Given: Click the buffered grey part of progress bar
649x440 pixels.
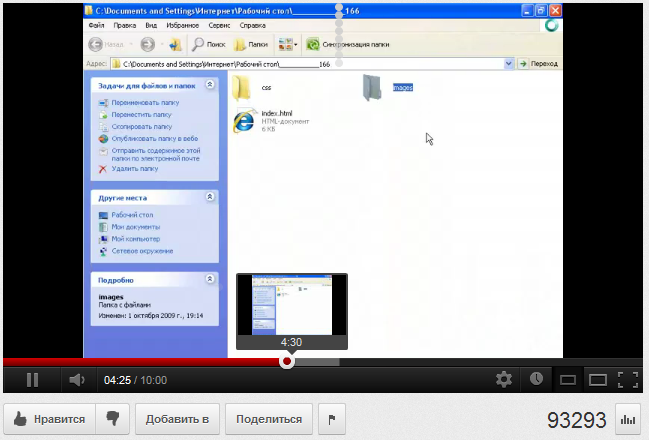Looking at the screenshot, I should coord(317,362).
